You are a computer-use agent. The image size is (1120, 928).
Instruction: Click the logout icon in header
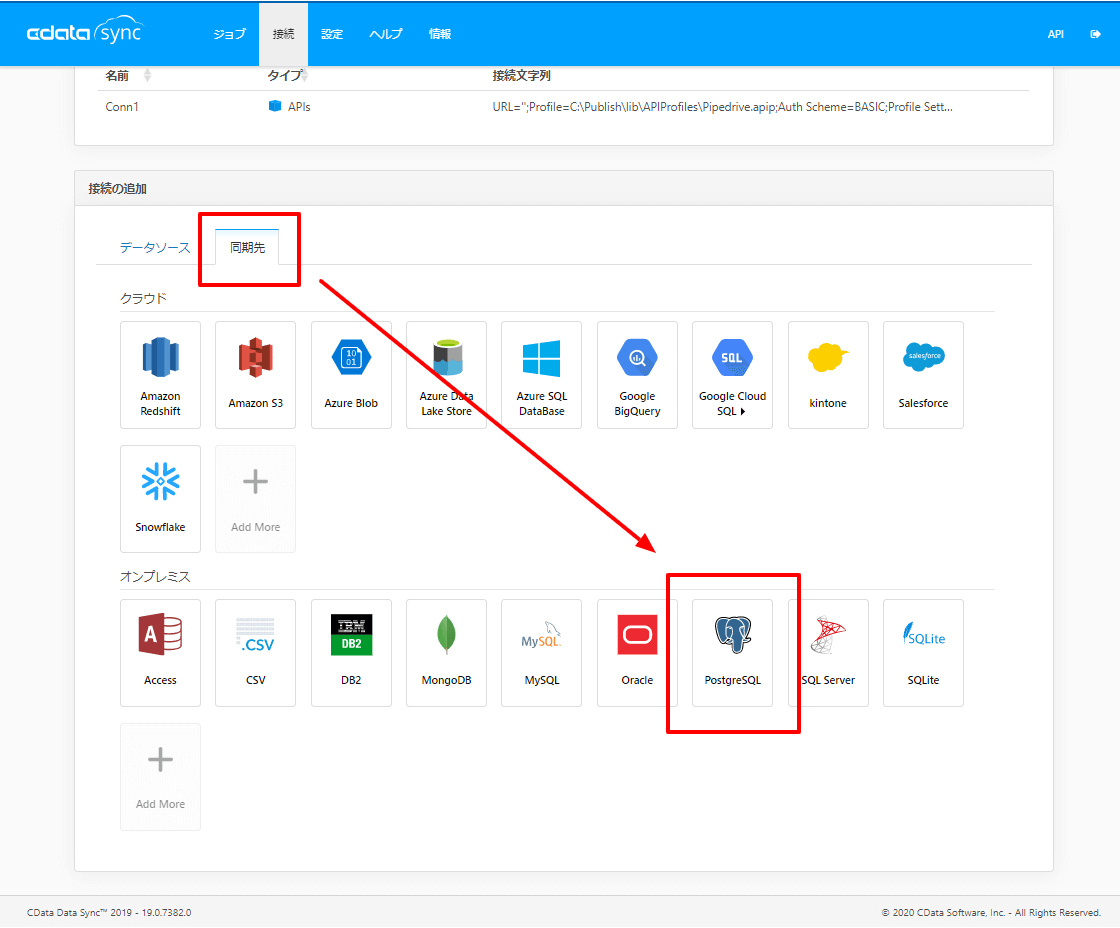pyautogui.click(x=1095, y=34)
